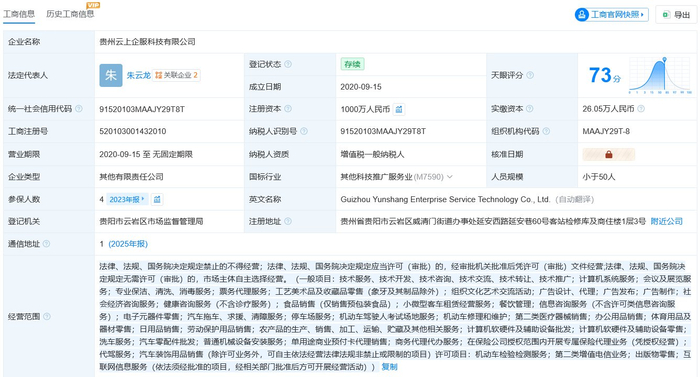Click the 天眼评分 score distribution chart
This screenshot has width=700, height=377.
pos(660,75)
